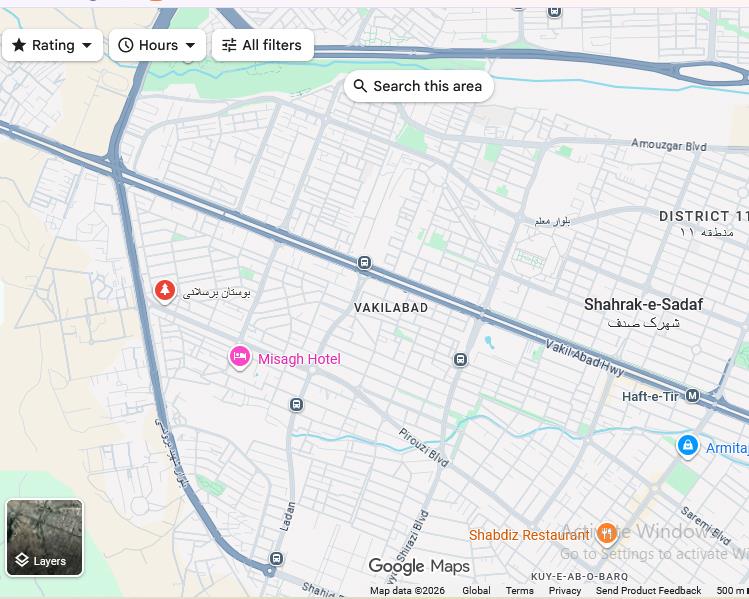Select bus stop icon near Ladan street
The height and width of the screenshot is (599, 749).
[276, 558]
